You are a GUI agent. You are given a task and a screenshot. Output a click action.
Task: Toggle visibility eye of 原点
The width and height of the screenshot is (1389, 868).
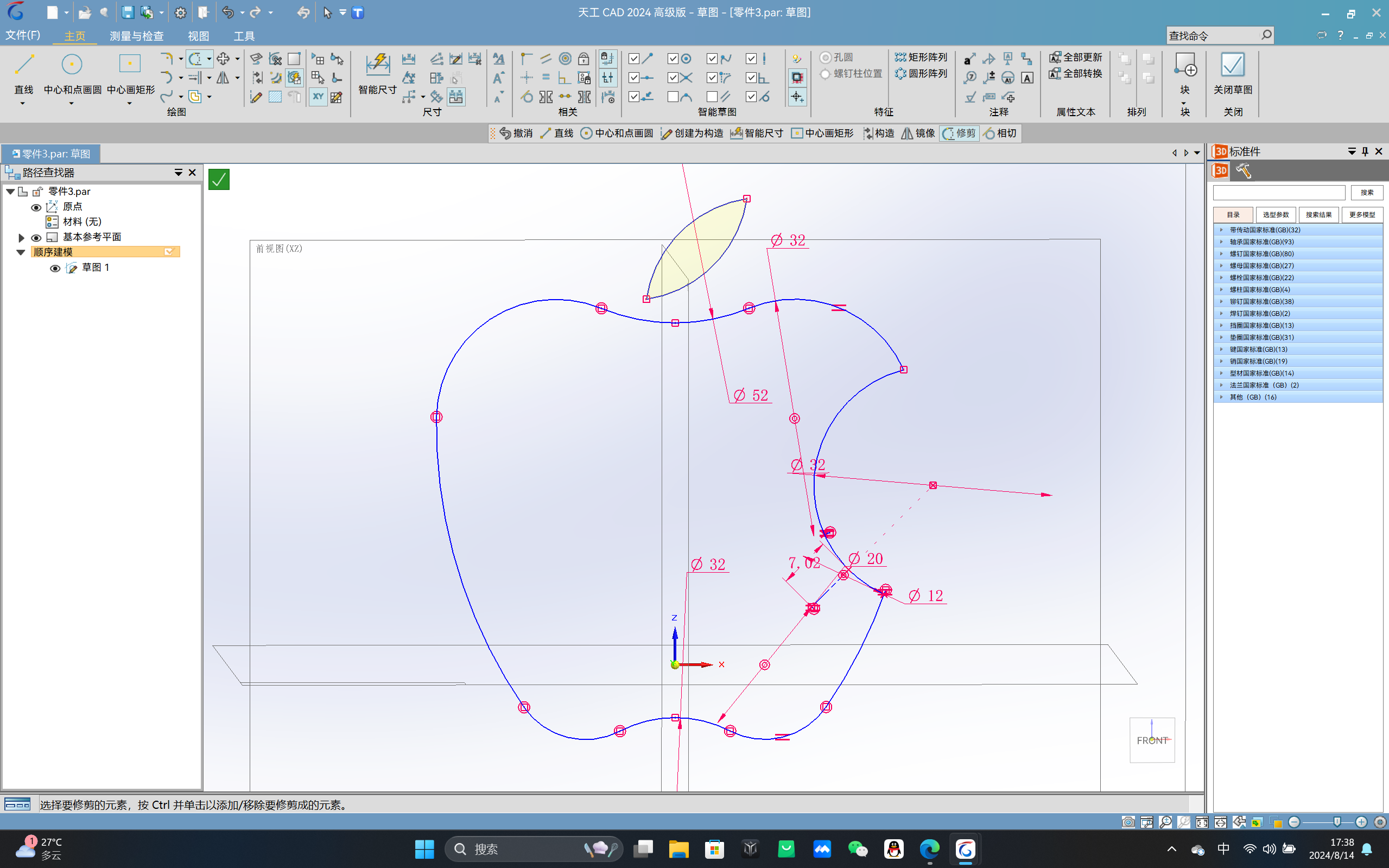coord(36,207)
